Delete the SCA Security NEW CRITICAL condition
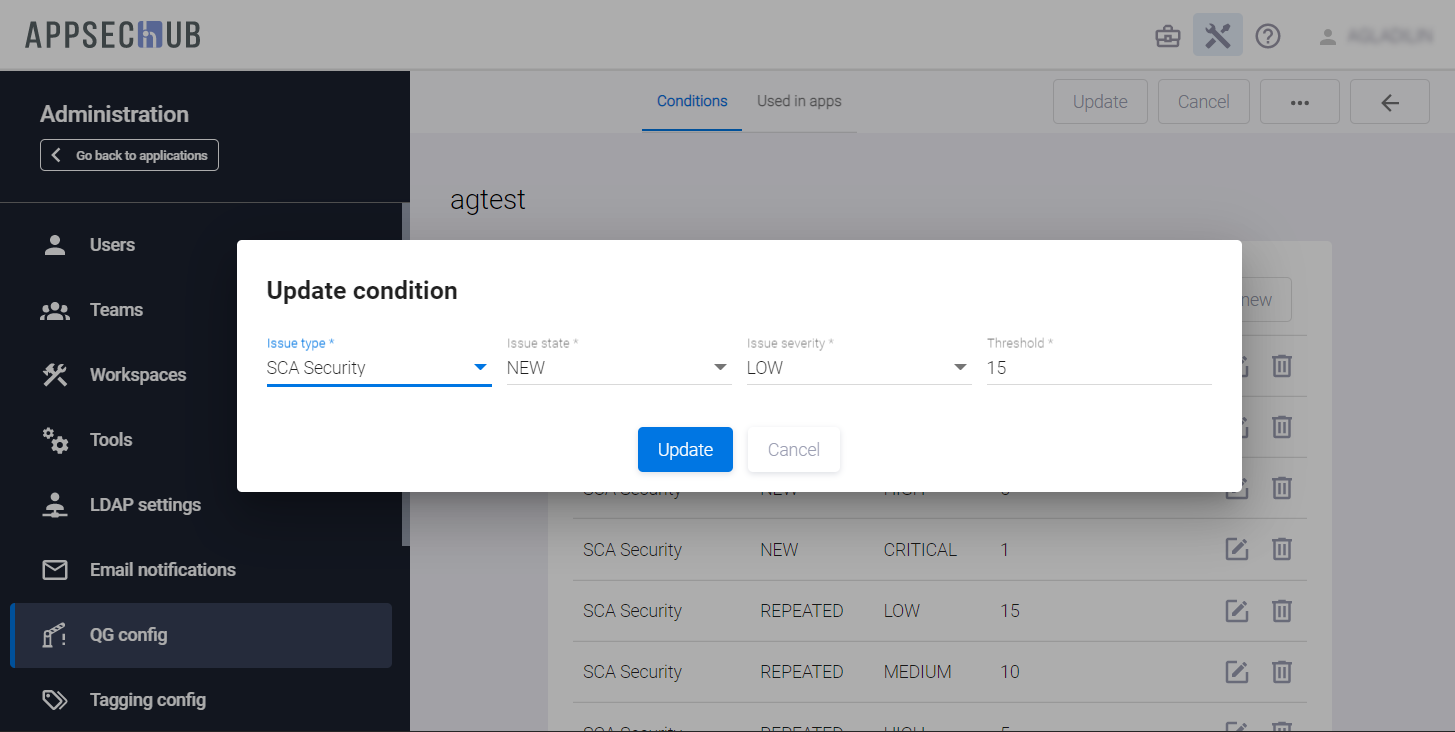 point(1282,549)
